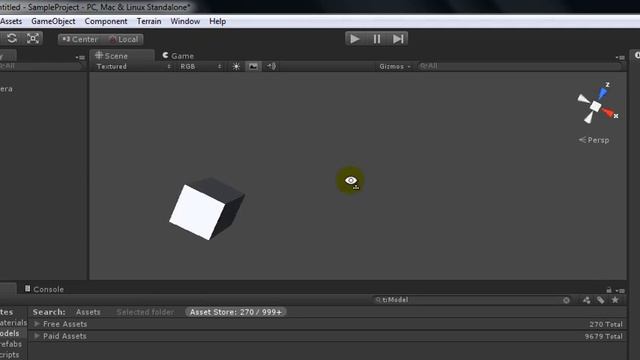Toggle pivot mode Center button
The height and width of the screenshot is (360, 640).
point(80,39)
